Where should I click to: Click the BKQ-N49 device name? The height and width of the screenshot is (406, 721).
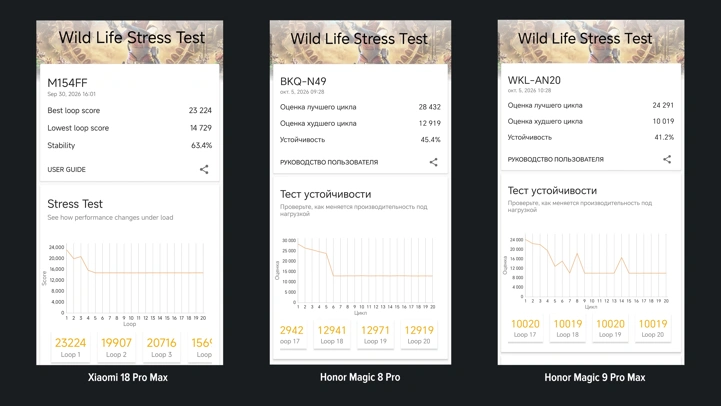tap(303, 81)
